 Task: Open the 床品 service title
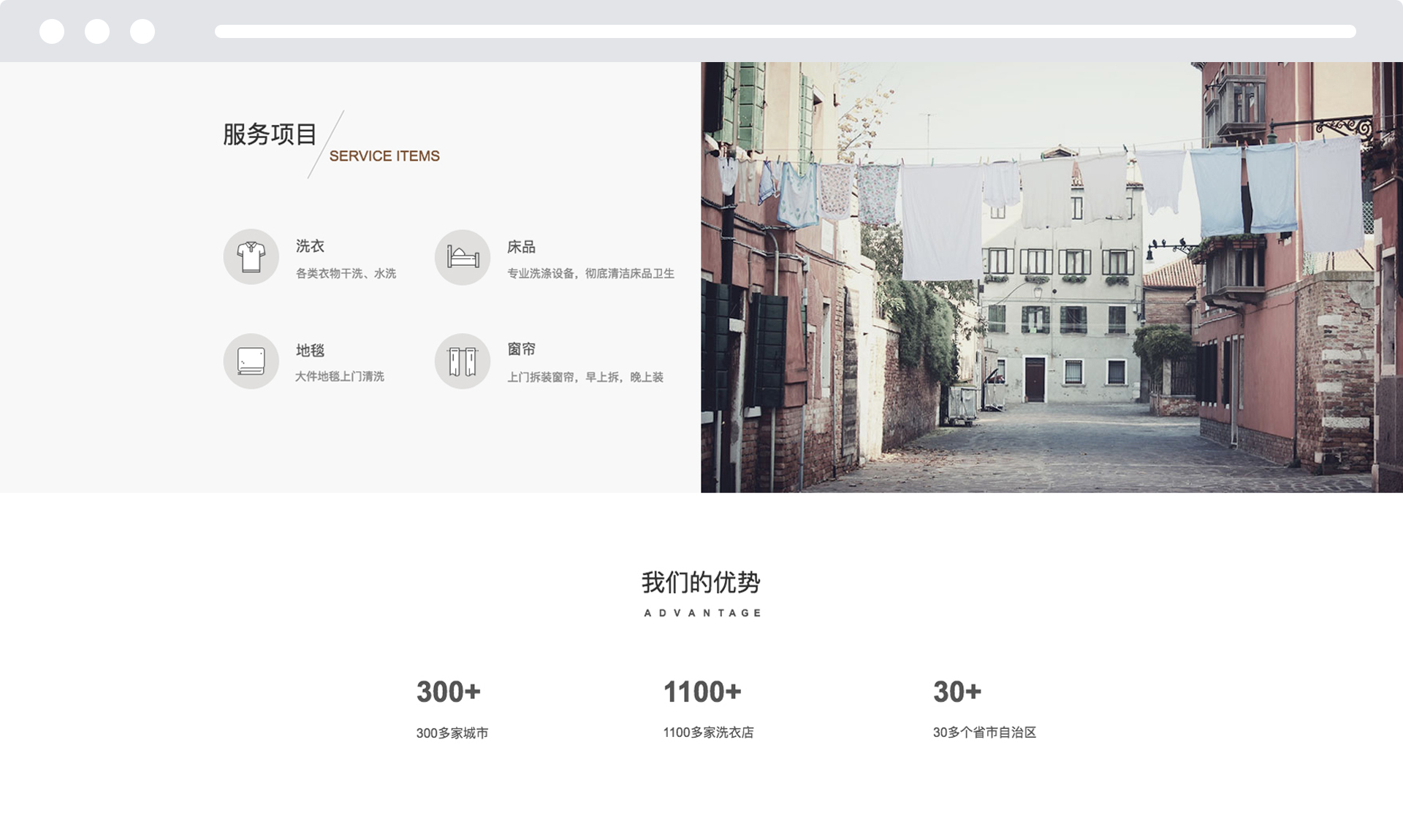click(x=522, y=247)
